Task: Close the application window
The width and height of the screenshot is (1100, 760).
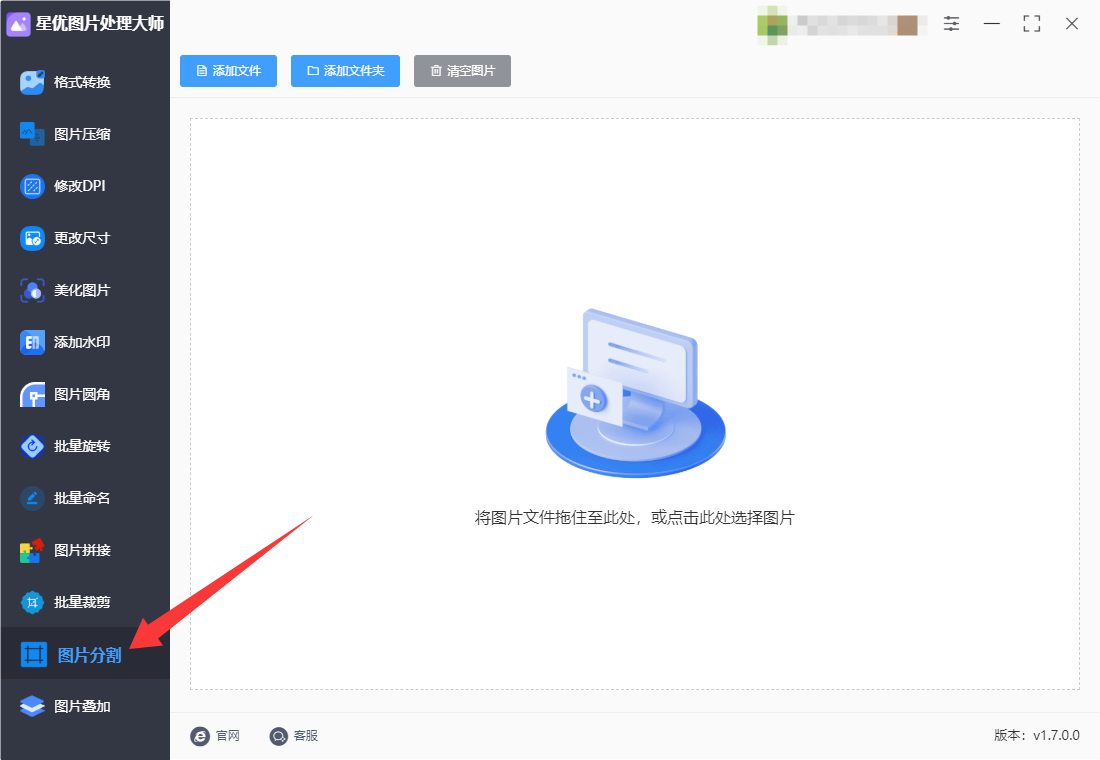Action: click(x=1071, y=24)
